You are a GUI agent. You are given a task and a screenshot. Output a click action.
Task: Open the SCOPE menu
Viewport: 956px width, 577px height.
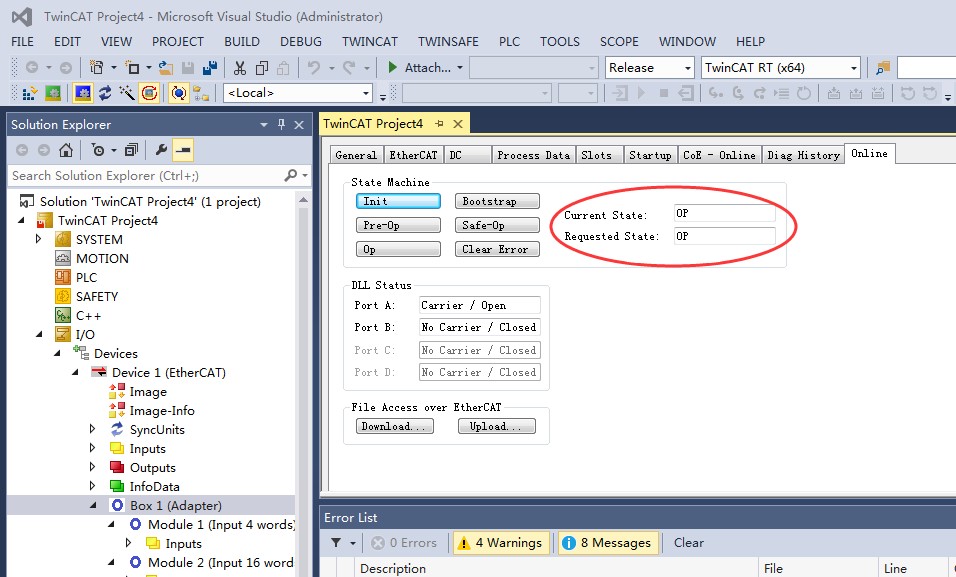(x=619, y=41)
